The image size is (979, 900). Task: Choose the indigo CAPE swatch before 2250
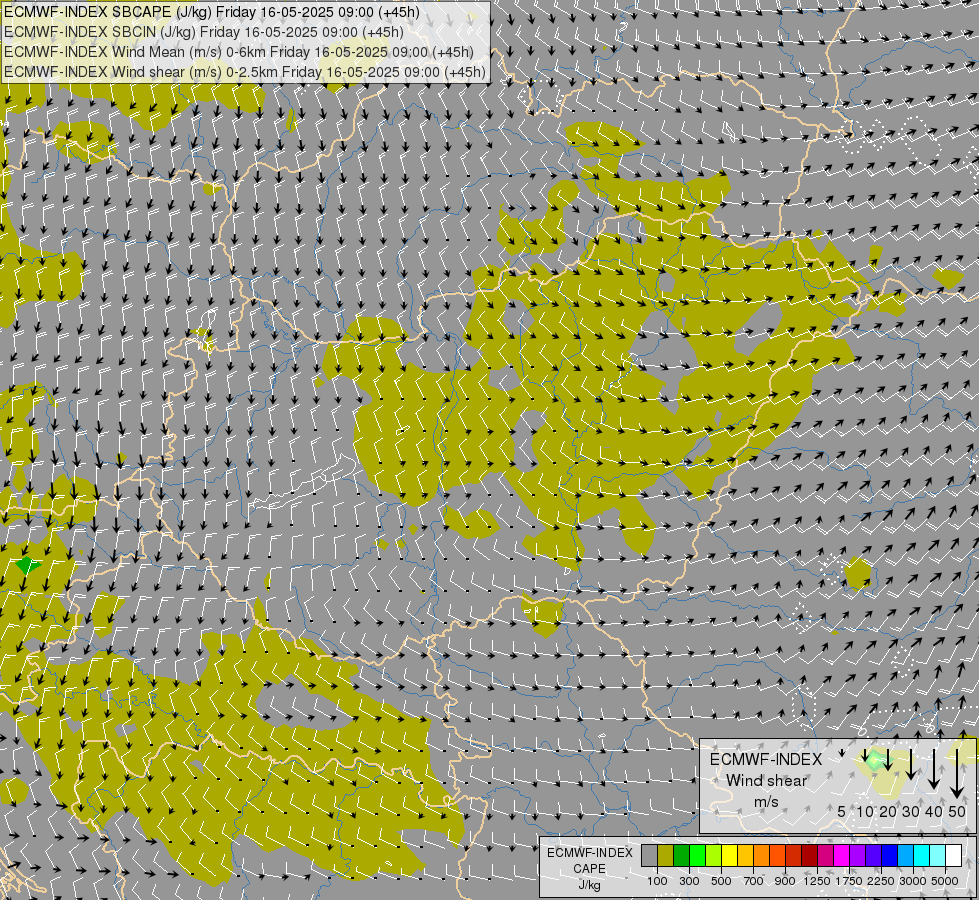tap(873, 855)
